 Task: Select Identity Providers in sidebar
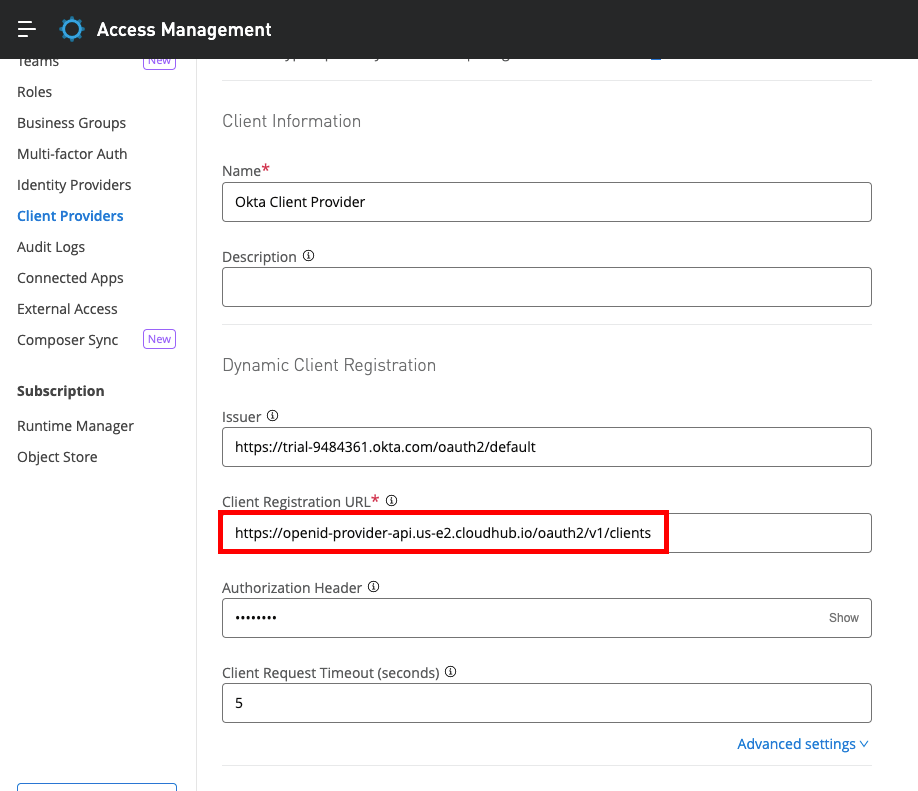tap(74, 185)
